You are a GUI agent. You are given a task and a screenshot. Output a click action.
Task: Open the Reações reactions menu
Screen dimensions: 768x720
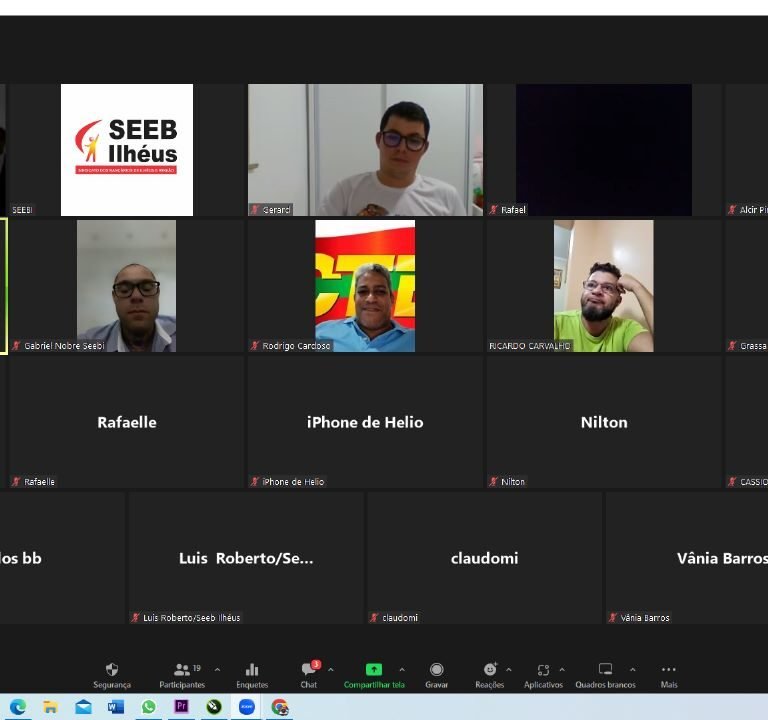point(489,674)
